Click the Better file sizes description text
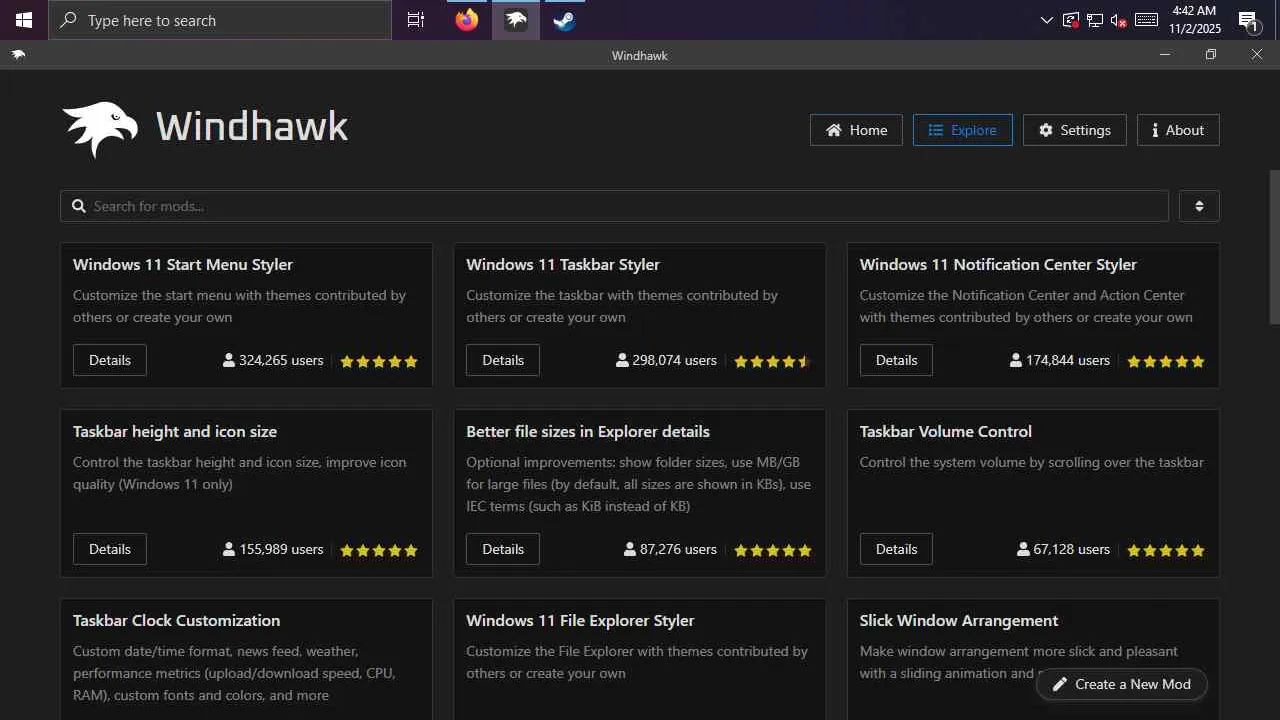Image resolution: width=1280 pixels, height=720 pixels. (639, 484)
